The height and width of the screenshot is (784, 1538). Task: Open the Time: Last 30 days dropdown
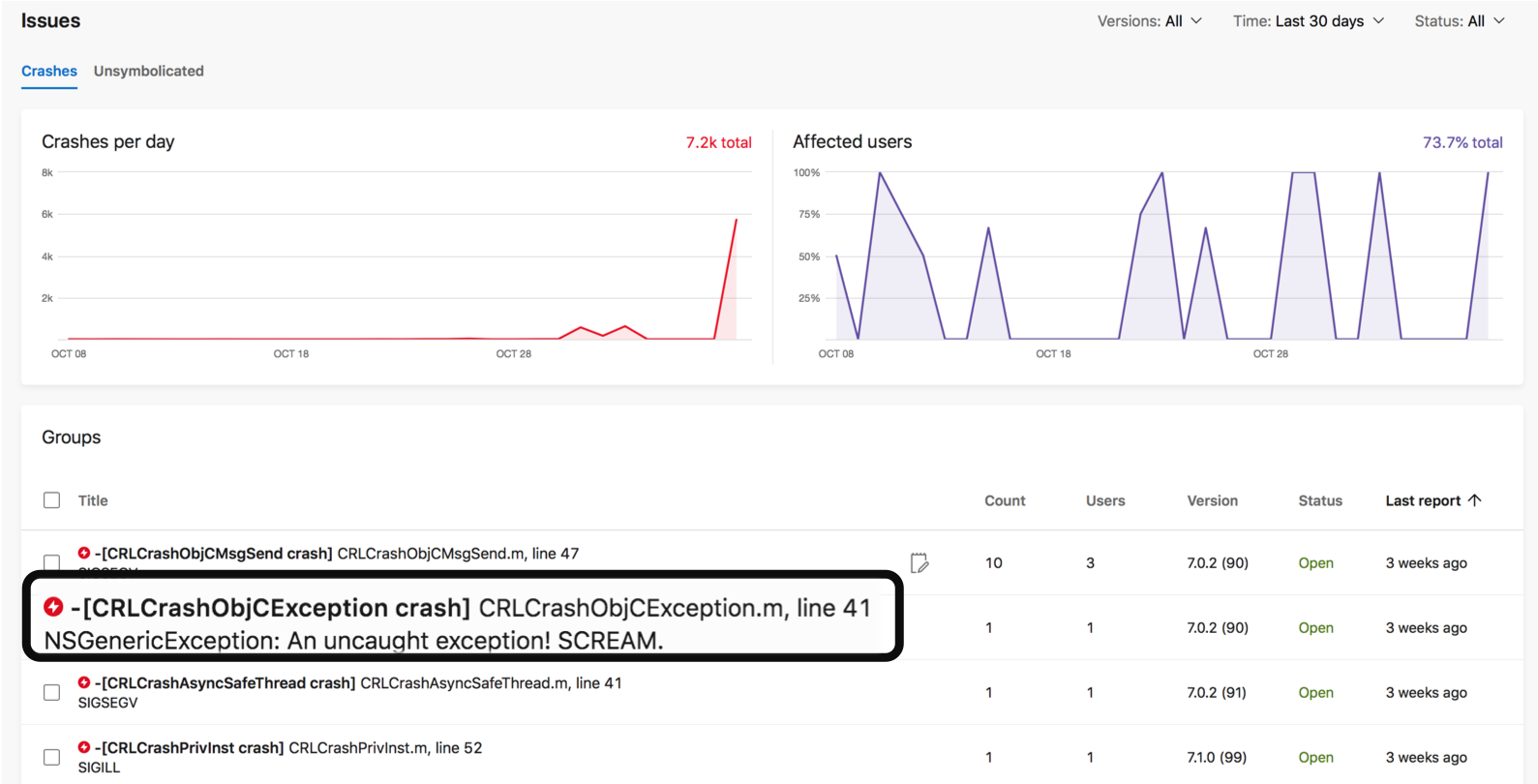(1309, 21)
